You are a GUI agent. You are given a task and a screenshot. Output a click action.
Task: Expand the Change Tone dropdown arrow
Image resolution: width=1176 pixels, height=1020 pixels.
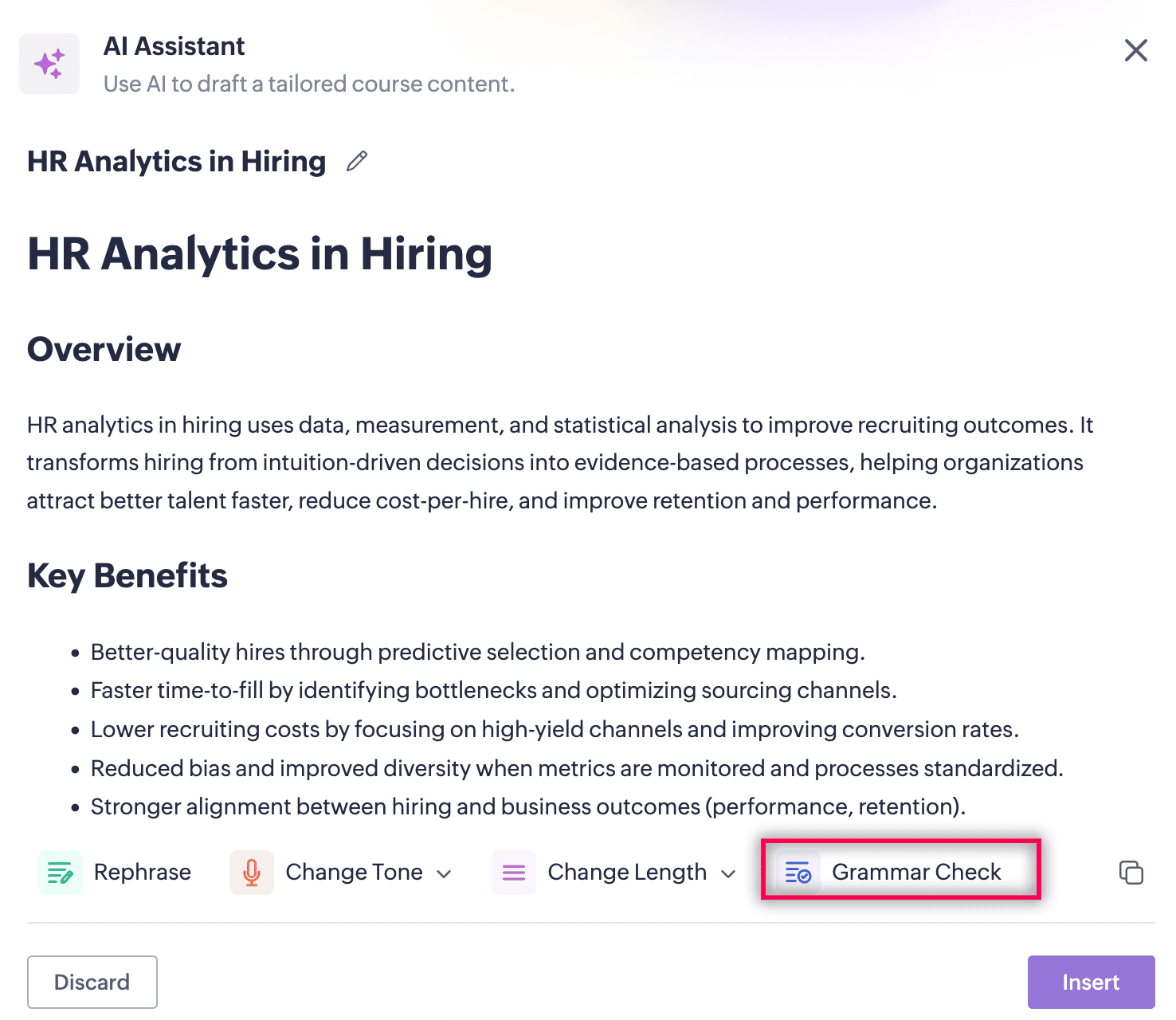click(445, 874)
